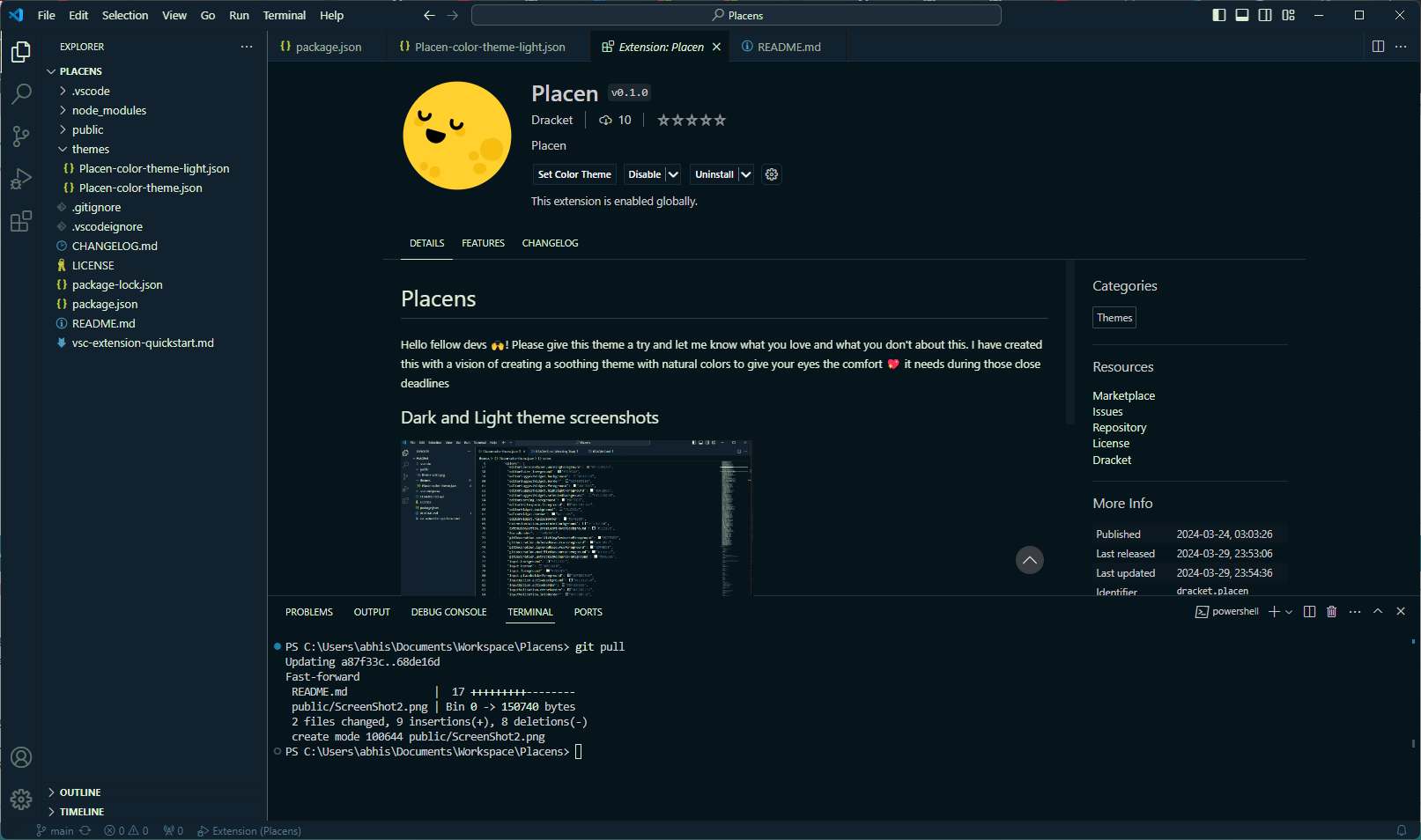Screen dimensions: 1421x840
Task: Customize layout icon in title bar
Action: (x=1289, y=15)
